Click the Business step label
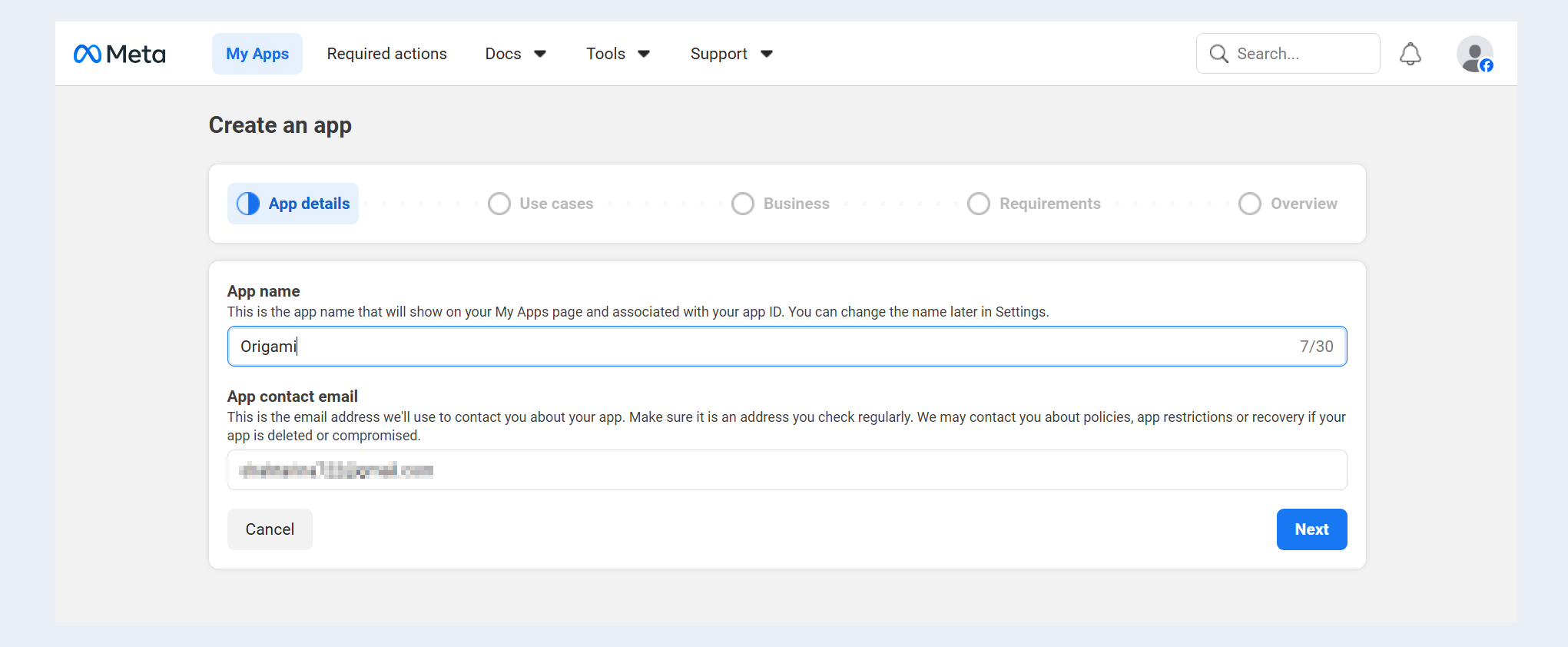Screen dimensions: 1568x647 point(797,204)
